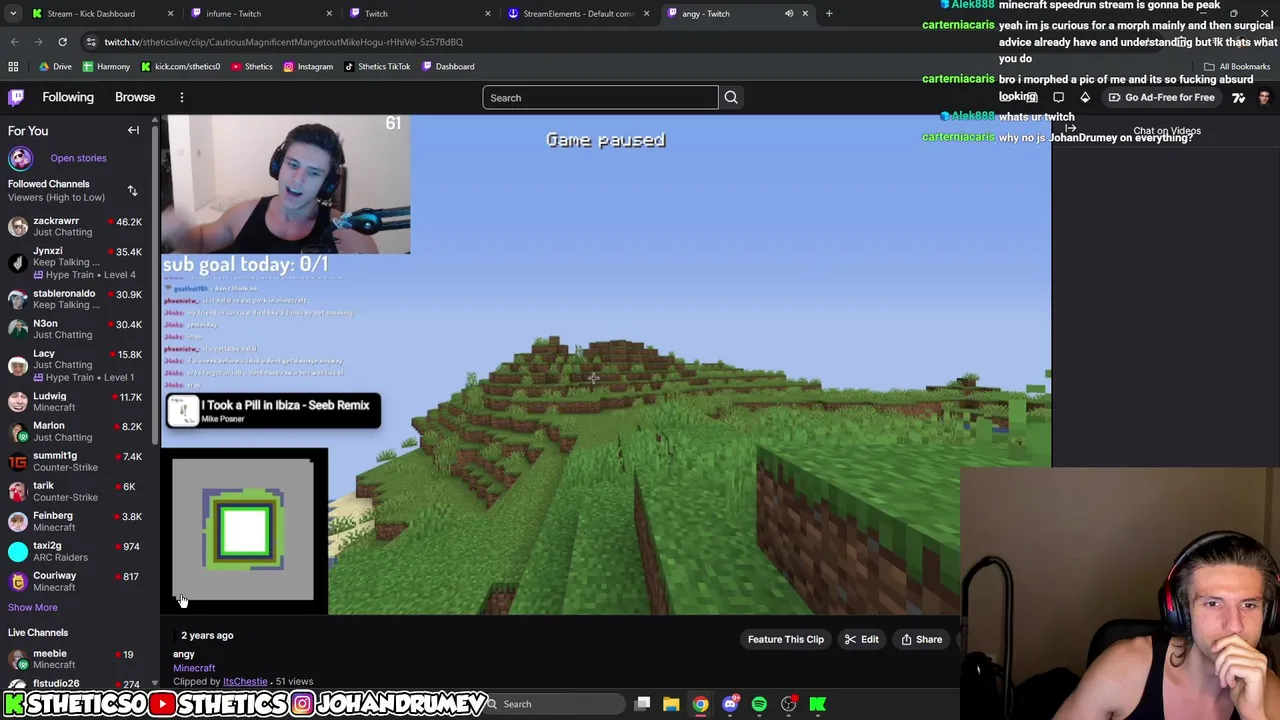Viewport: 1280px width, 720px height.
Task: Mute the angy - Twitch tab audio
Action: tap(789, 14)
